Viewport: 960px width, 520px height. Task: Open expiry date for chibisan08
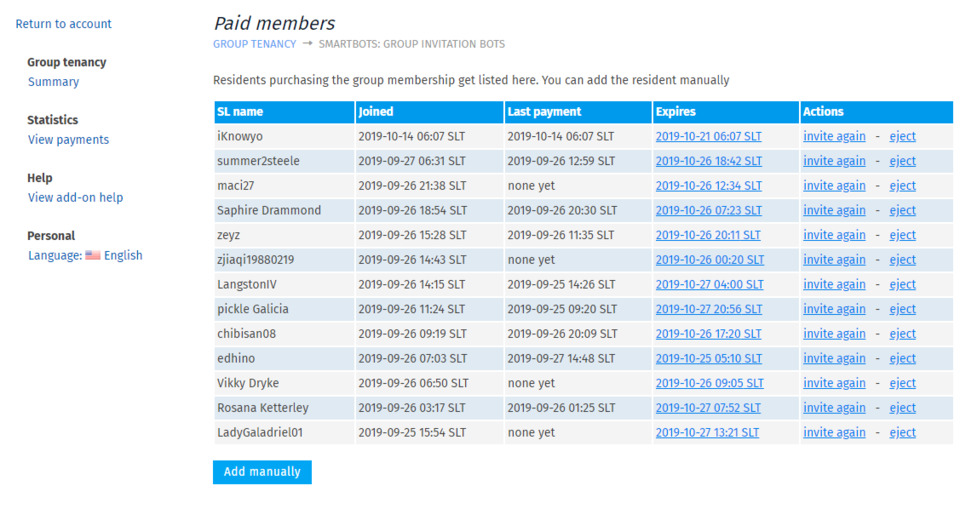coord(708,334)
